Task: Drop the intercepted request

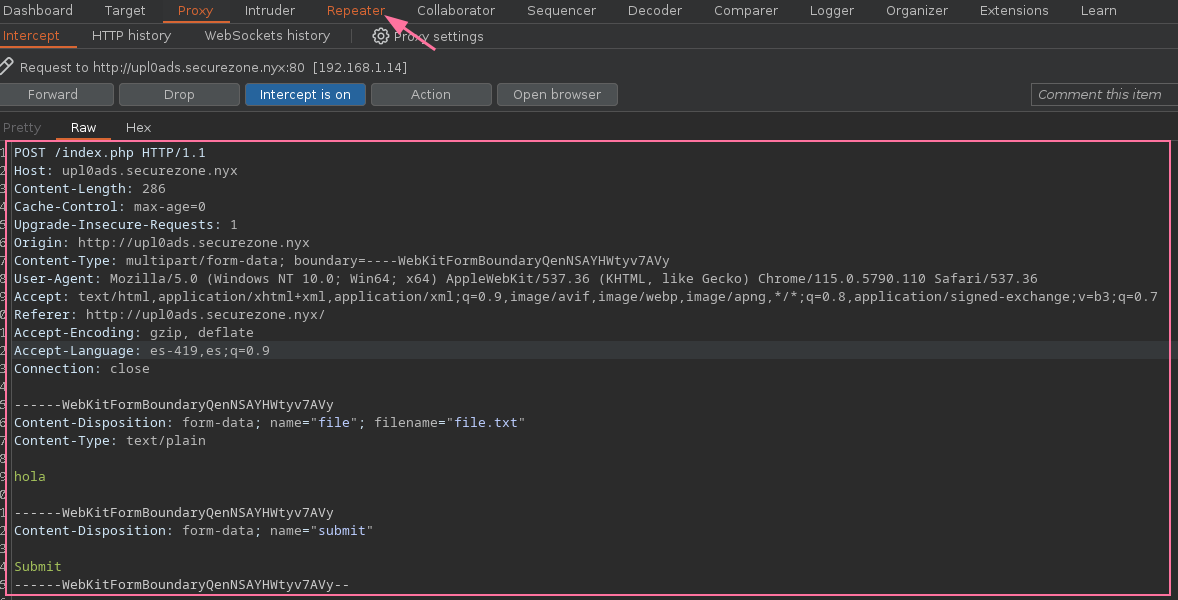Action: 179,95
